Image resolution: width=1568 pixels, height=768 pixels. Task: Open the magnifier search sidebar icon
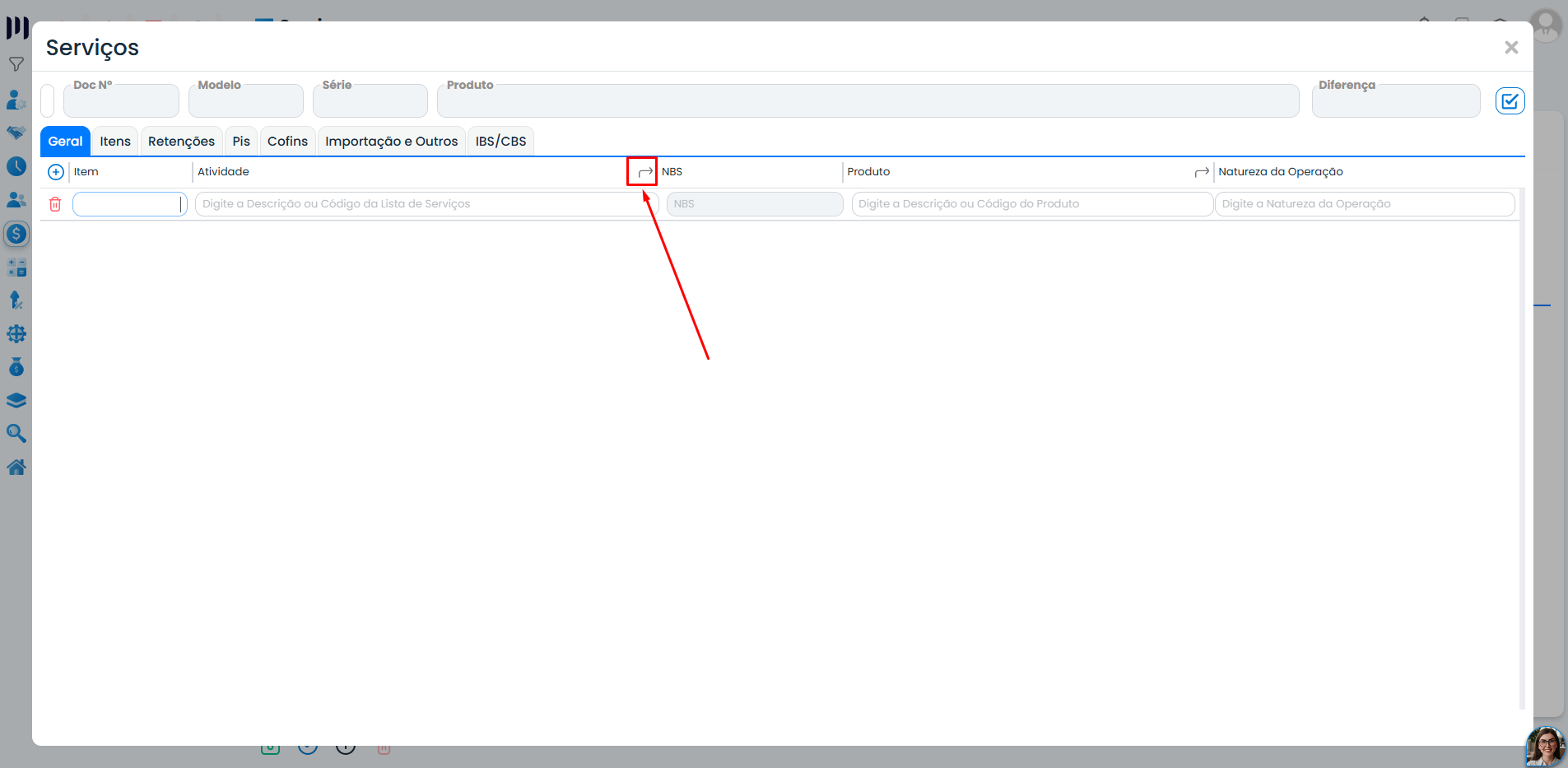click(x=16, y=434)
